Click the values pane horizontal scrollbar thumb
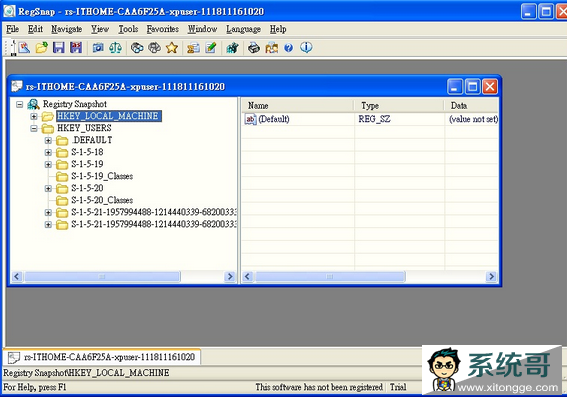This screenshot has height=400, width=567. coord(330,277)
